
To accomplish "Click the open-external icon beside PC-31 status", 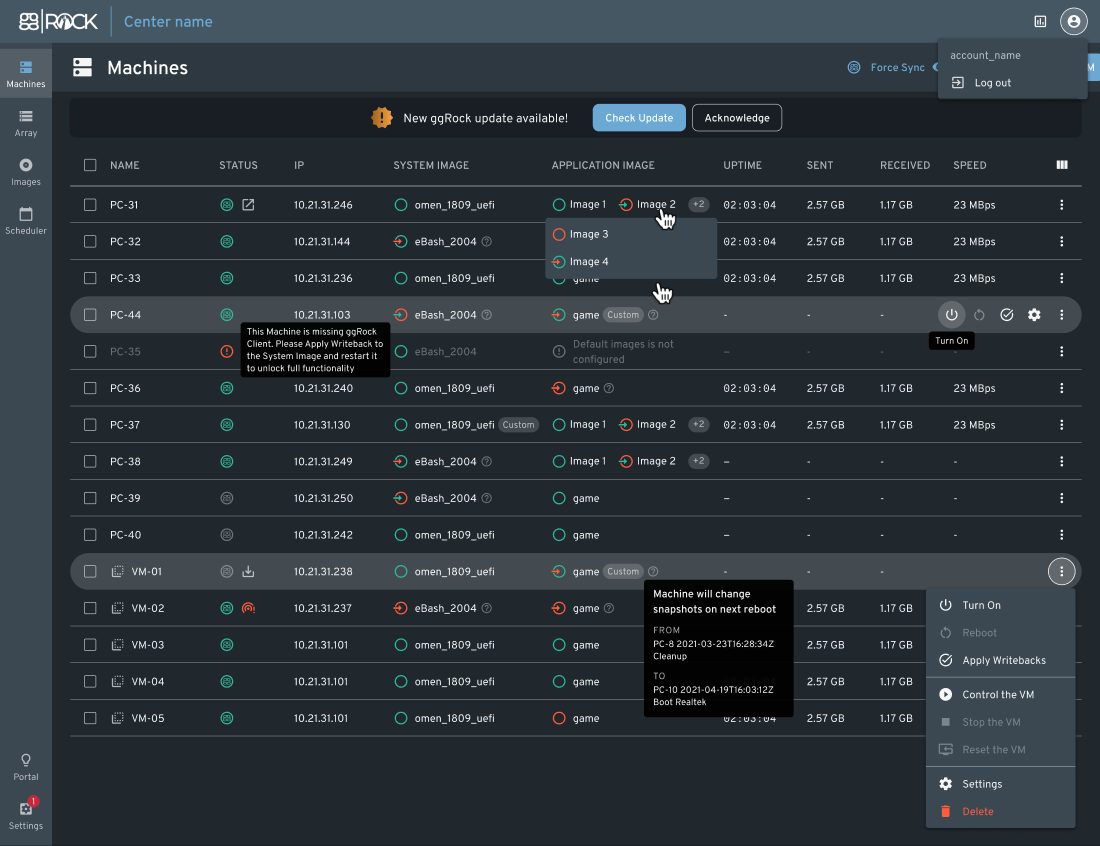I will click(x=248, y=205).
